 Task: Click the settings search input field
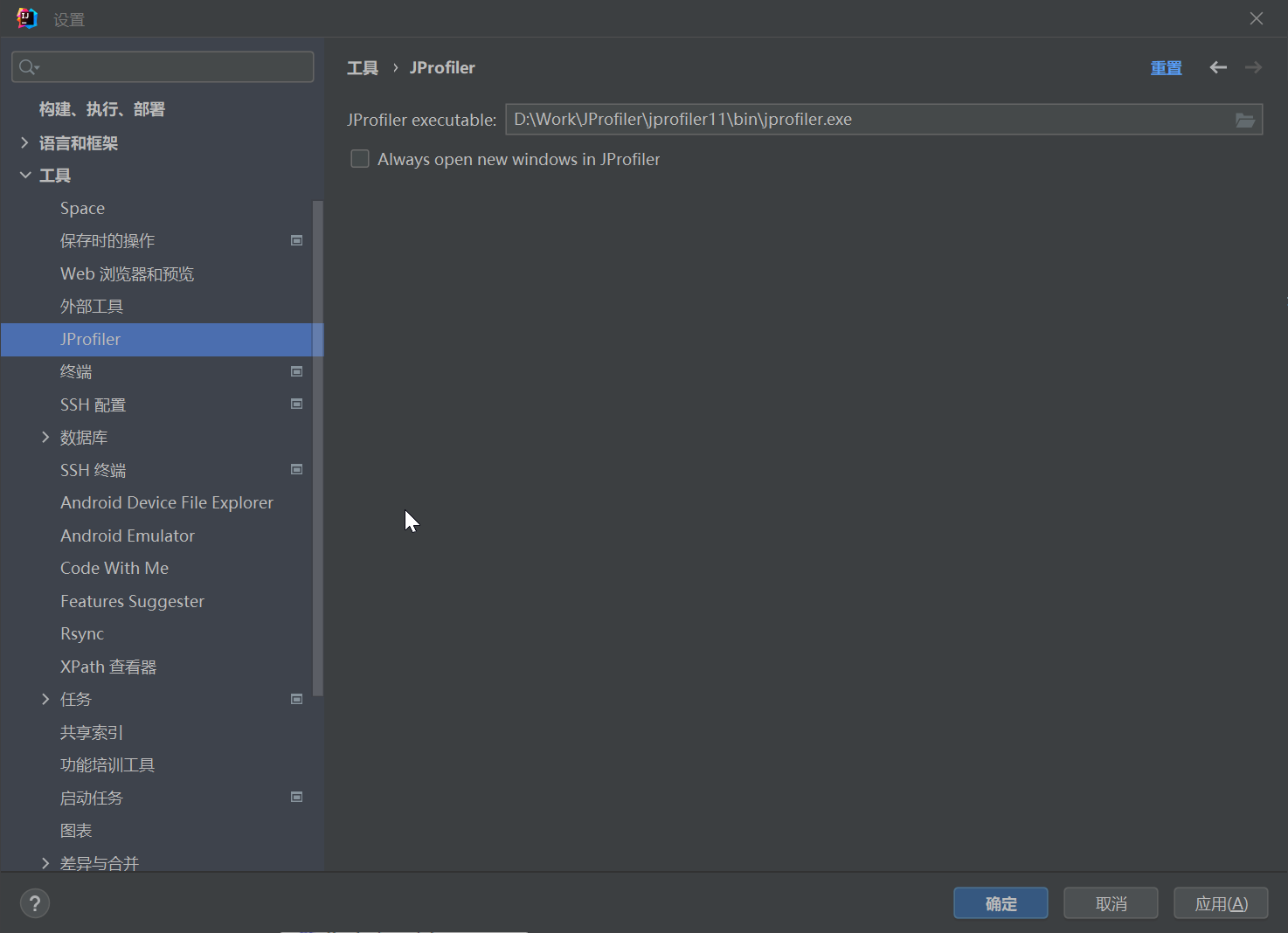pos(163,67)
